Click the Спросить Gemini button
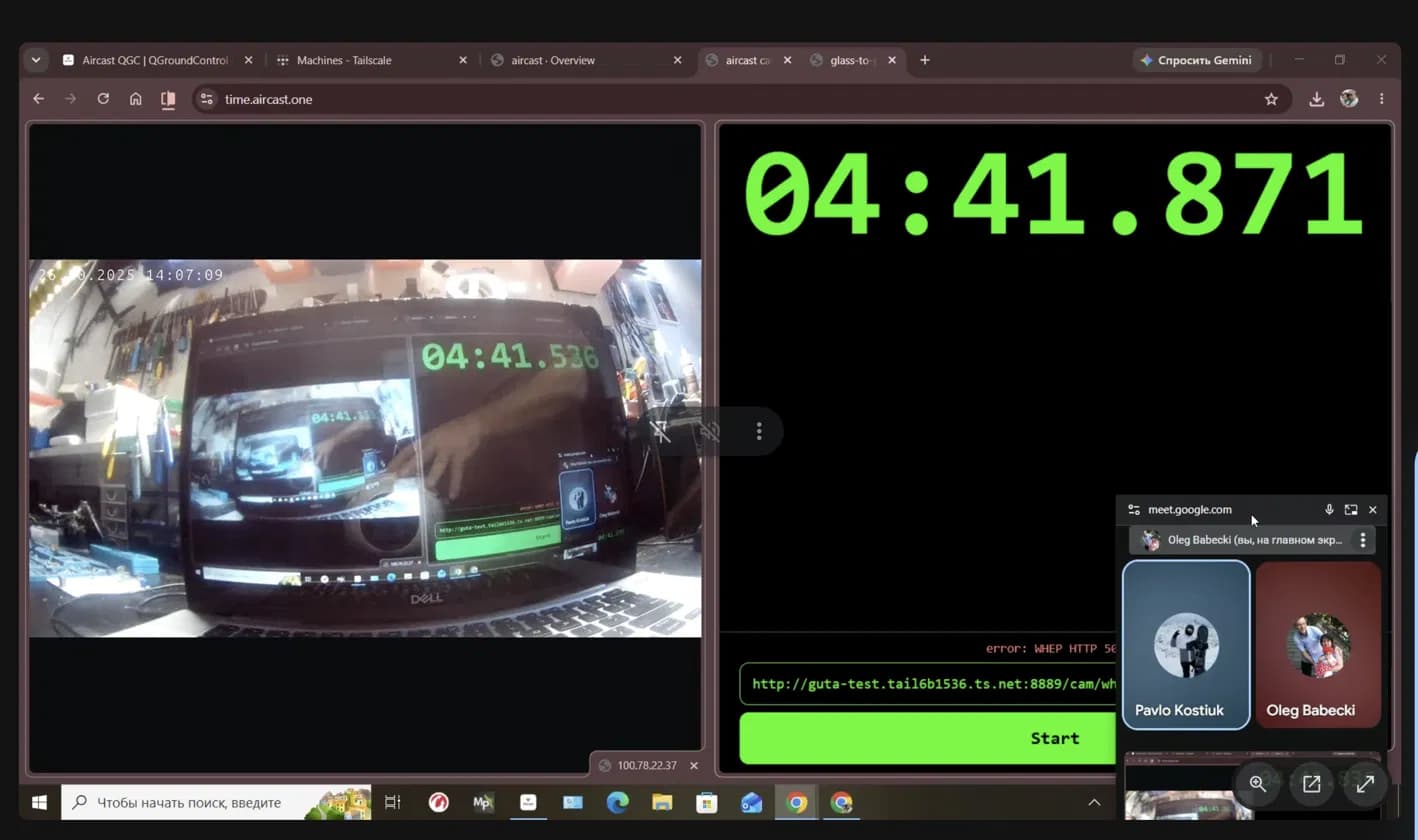This screenshot has width=1418, height=840. click(1196, 60)
